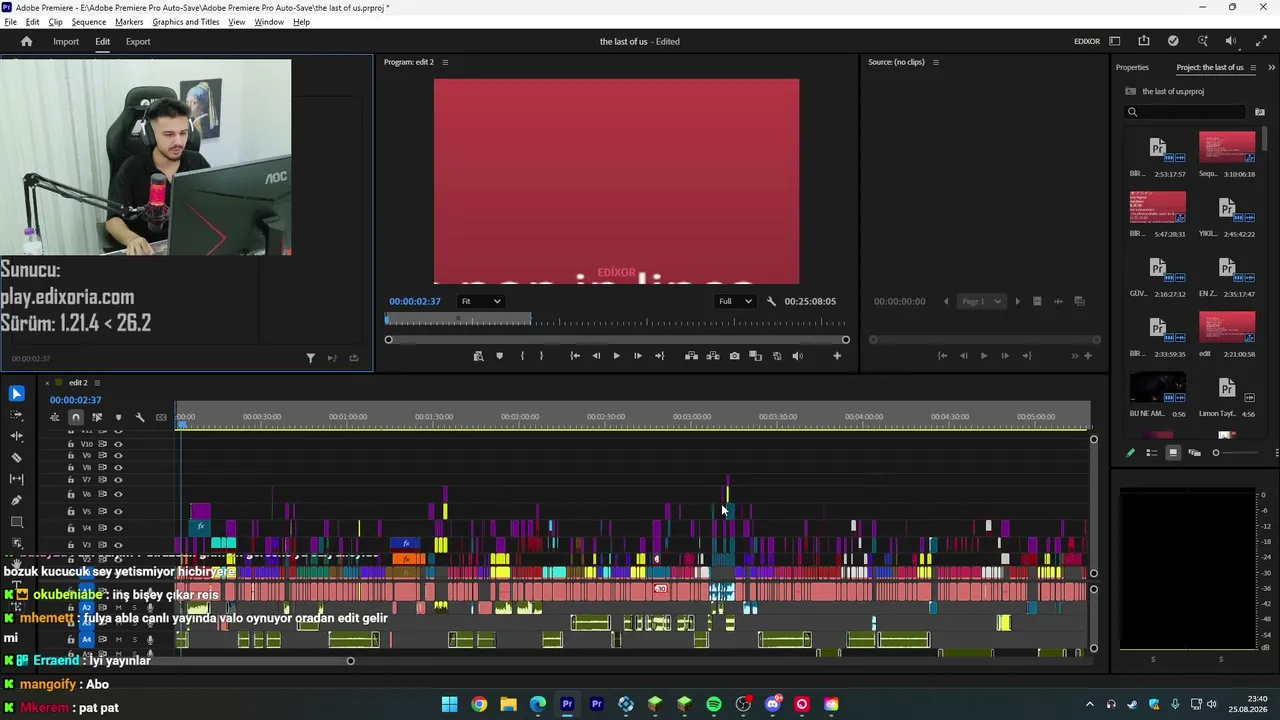Toggle linked selection in the timeline
Screen dimensions: 1280x720
coord(97,417)
